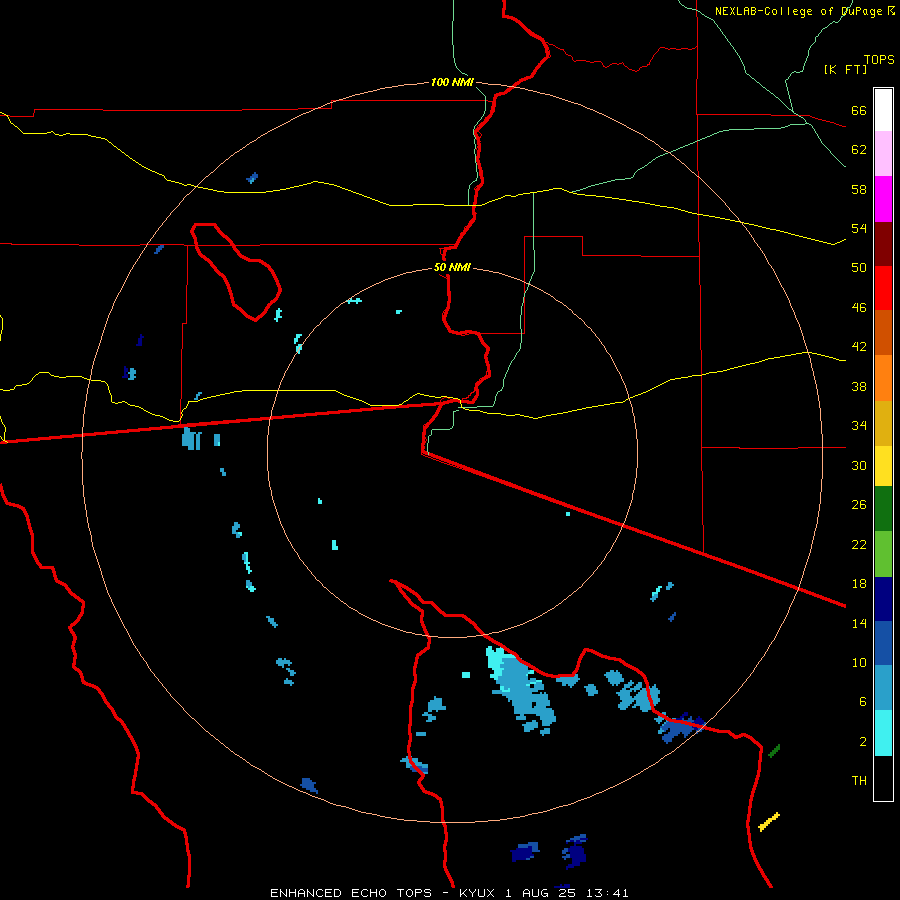The image size is (900, 900).
Task: Click the legend value 22
Action: pyautogui.click(x=859, y=544)
